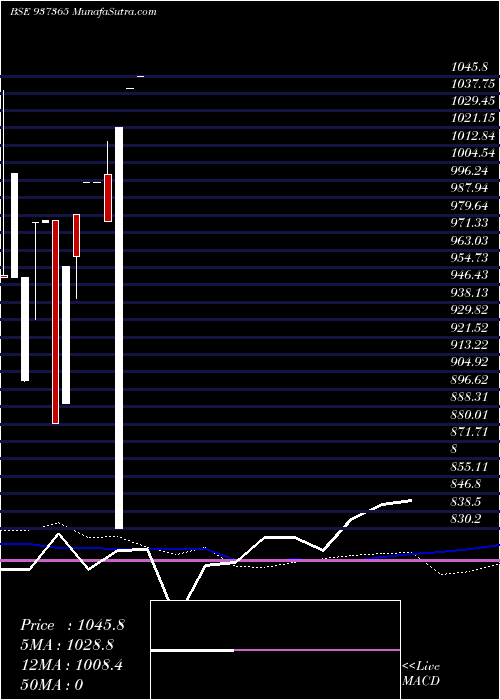This screenshot has width=500, height=700.
Task: Click the 987.94 price axis label
Action: [x=470, y=188]
